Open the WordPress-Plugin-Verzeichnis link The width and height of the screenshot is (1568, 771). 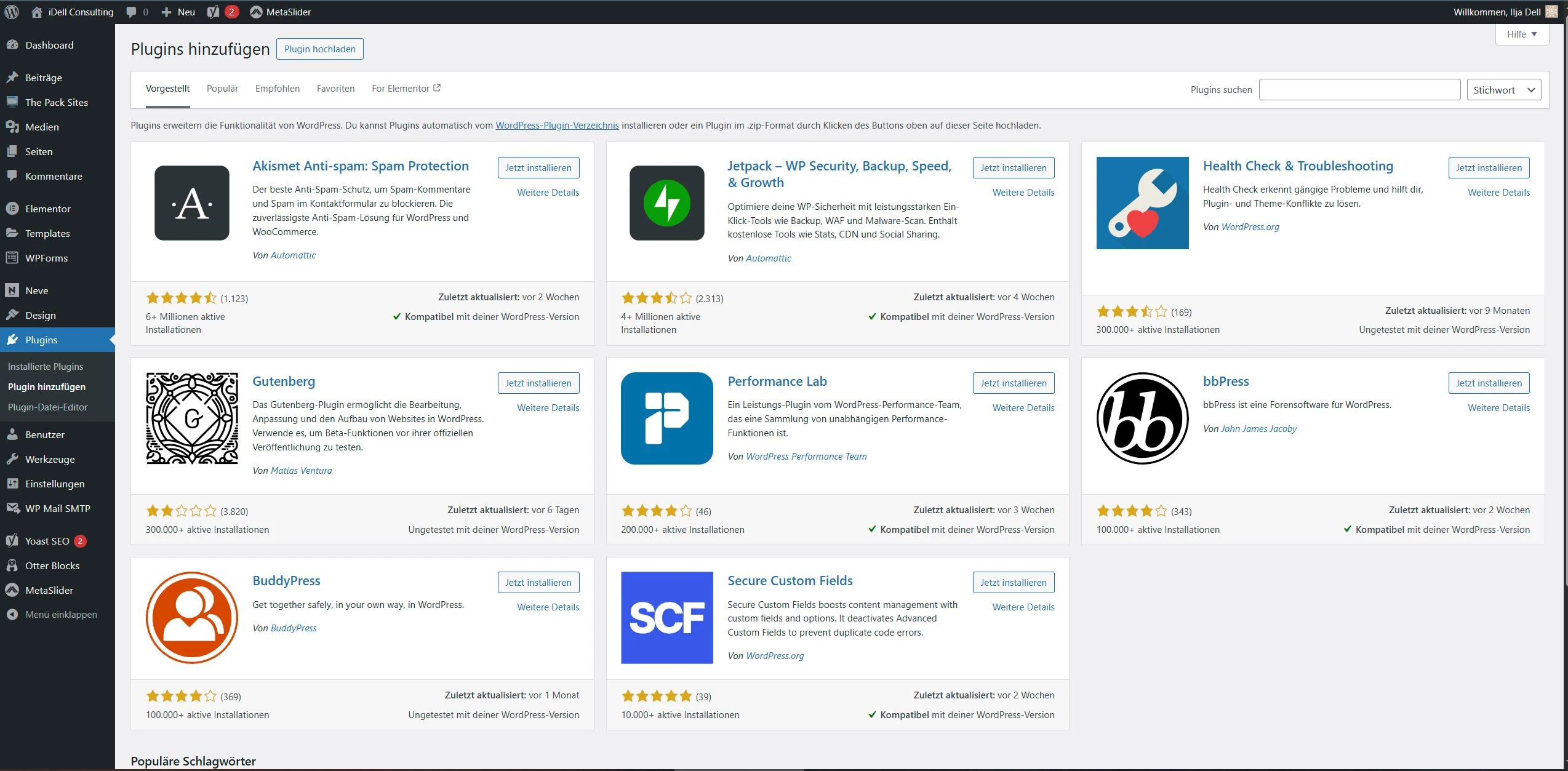tap(557, 125)
